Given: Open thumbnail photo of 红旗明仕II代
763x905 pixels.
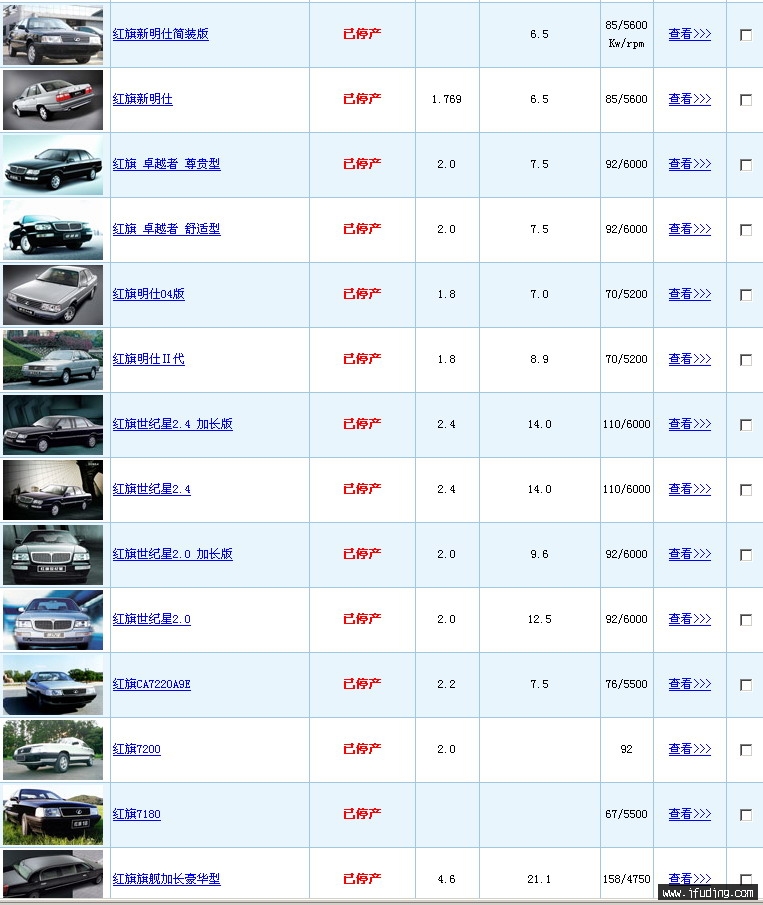Looking at the screenshot, I should pos(53,360).
